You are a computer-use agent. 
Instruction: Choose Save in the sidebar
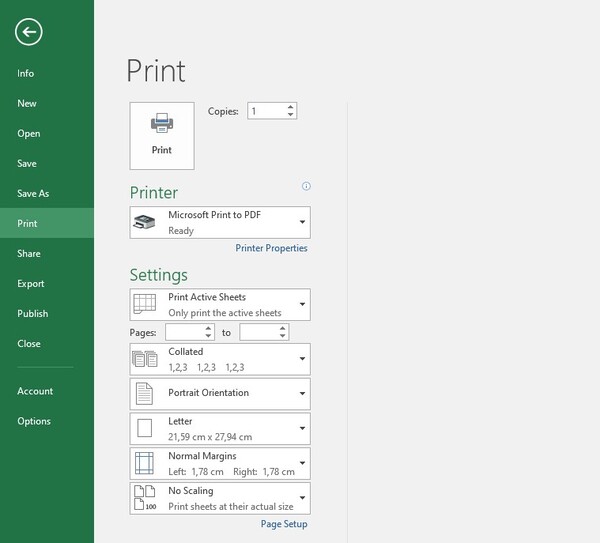click(47, 163)
